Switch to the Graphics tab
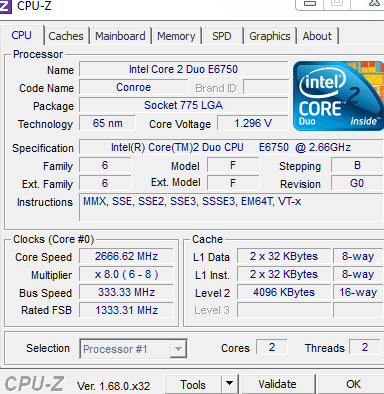This screenshot has height=394, width=384. click(270, 36)
